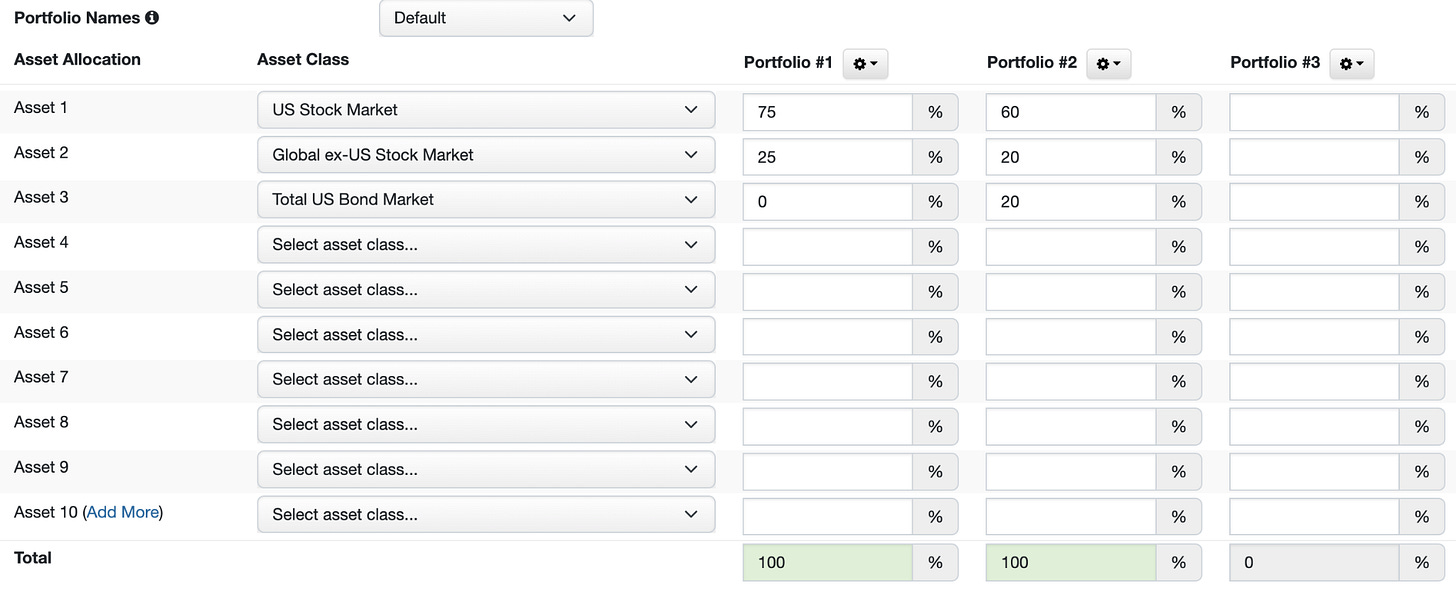Open Asset 10 asset class dropdown

[486, 515]
